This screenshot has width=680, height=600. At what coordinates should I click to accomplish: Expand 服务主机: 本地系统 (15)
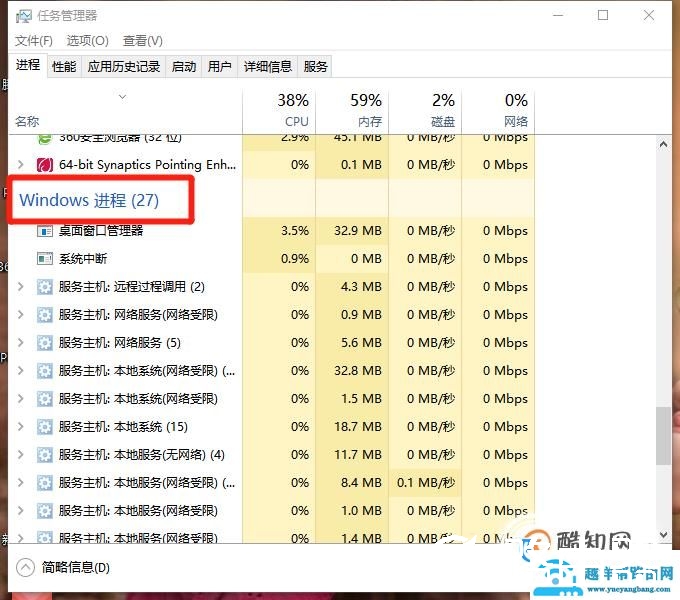pos(20,427)
